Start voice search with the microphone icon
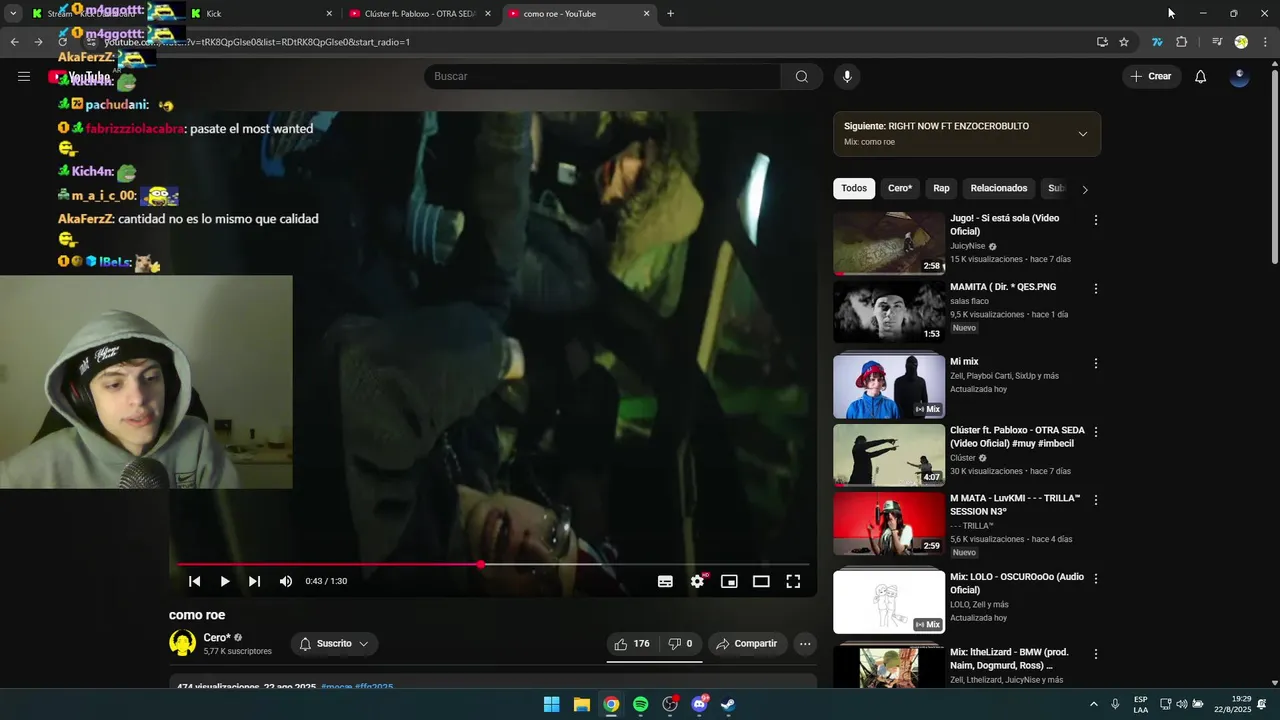Viewport: 1280px width, 720px height. tap(847, 76)
